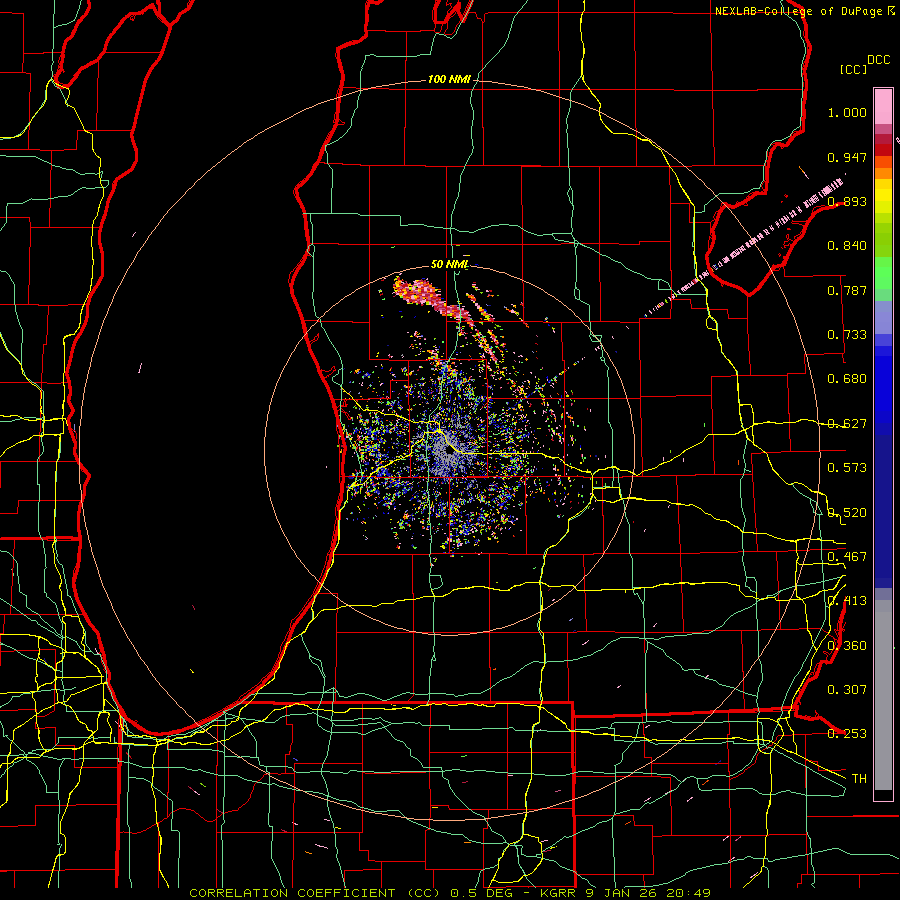Select the 0.307 scale value
The height and width of the screenshot is (900, 900).
tap(847, 690)
